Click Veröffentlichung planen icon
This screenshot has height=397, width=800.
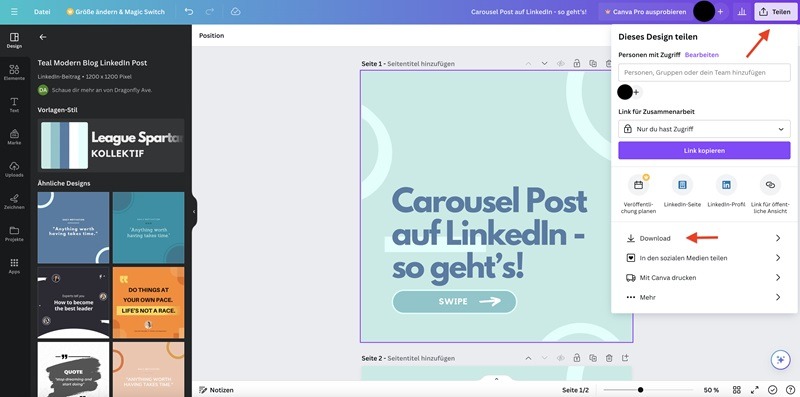[638, 185]
